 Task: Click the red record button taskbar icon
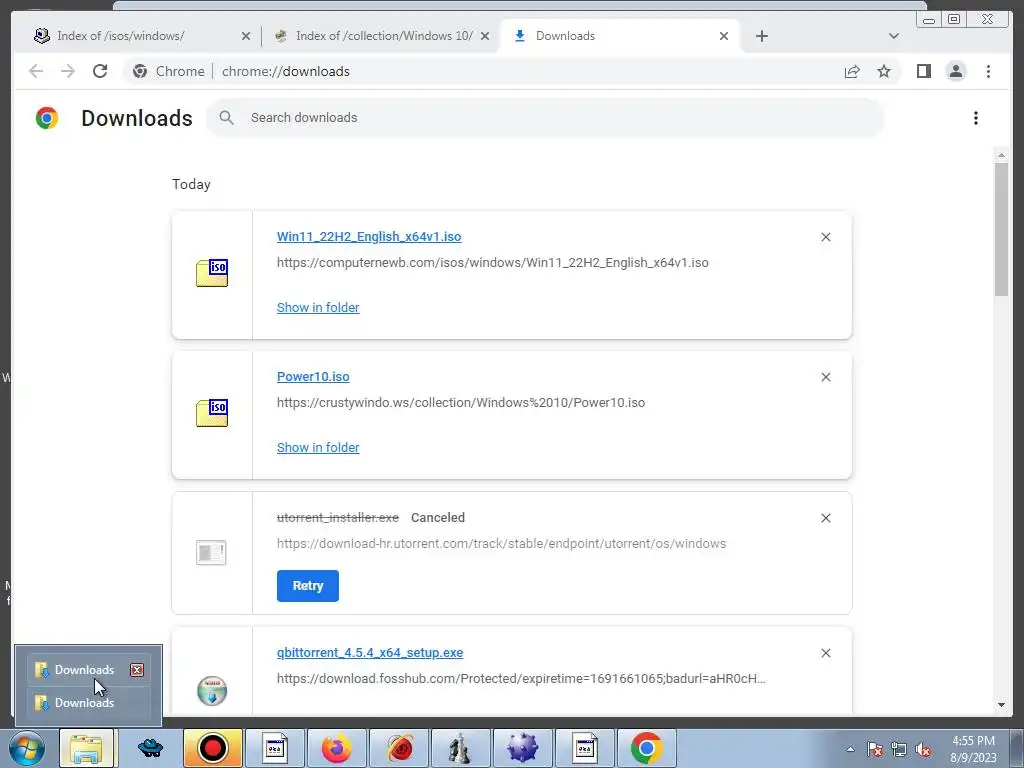(x=212, y=748)
